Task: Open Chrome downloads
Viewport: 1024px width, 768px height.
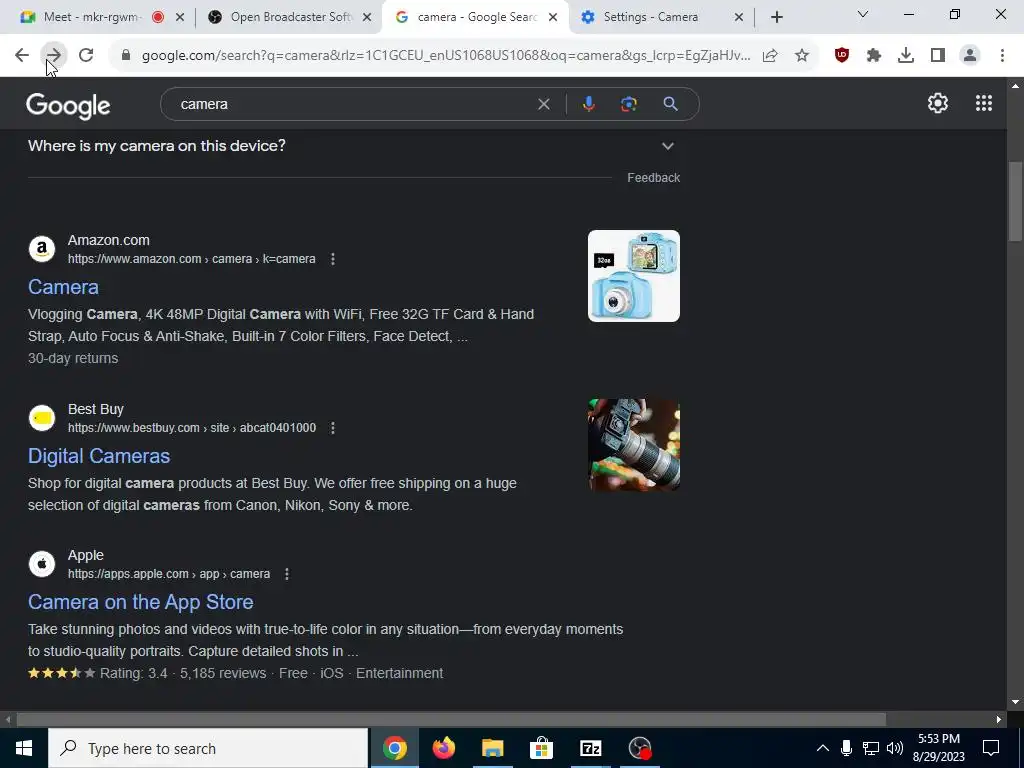Action: click(x=906, y=56)
